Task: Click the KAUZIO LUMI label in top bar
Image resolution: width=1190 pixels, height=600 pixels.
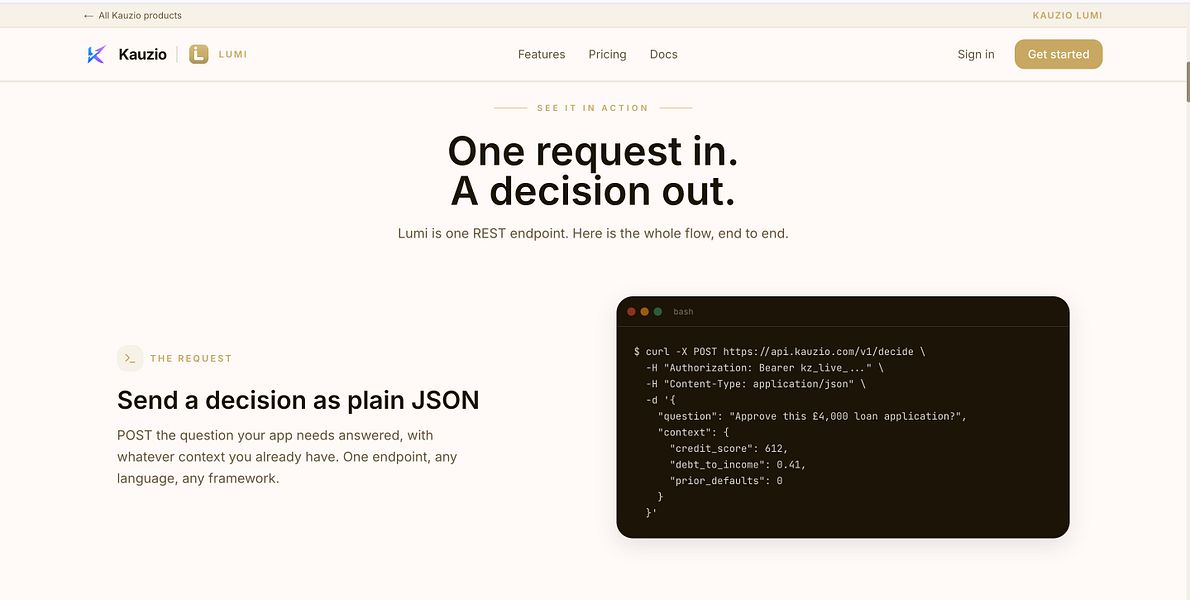Action: click(x=1067, y=15)
